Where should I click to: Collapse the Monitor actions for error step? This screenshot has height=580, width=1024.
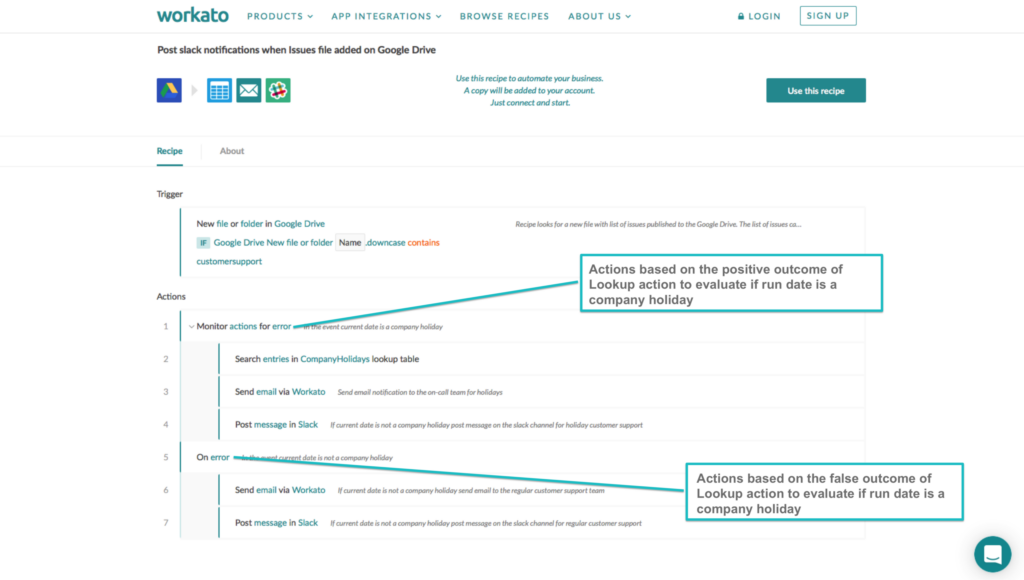click(190, 325)
